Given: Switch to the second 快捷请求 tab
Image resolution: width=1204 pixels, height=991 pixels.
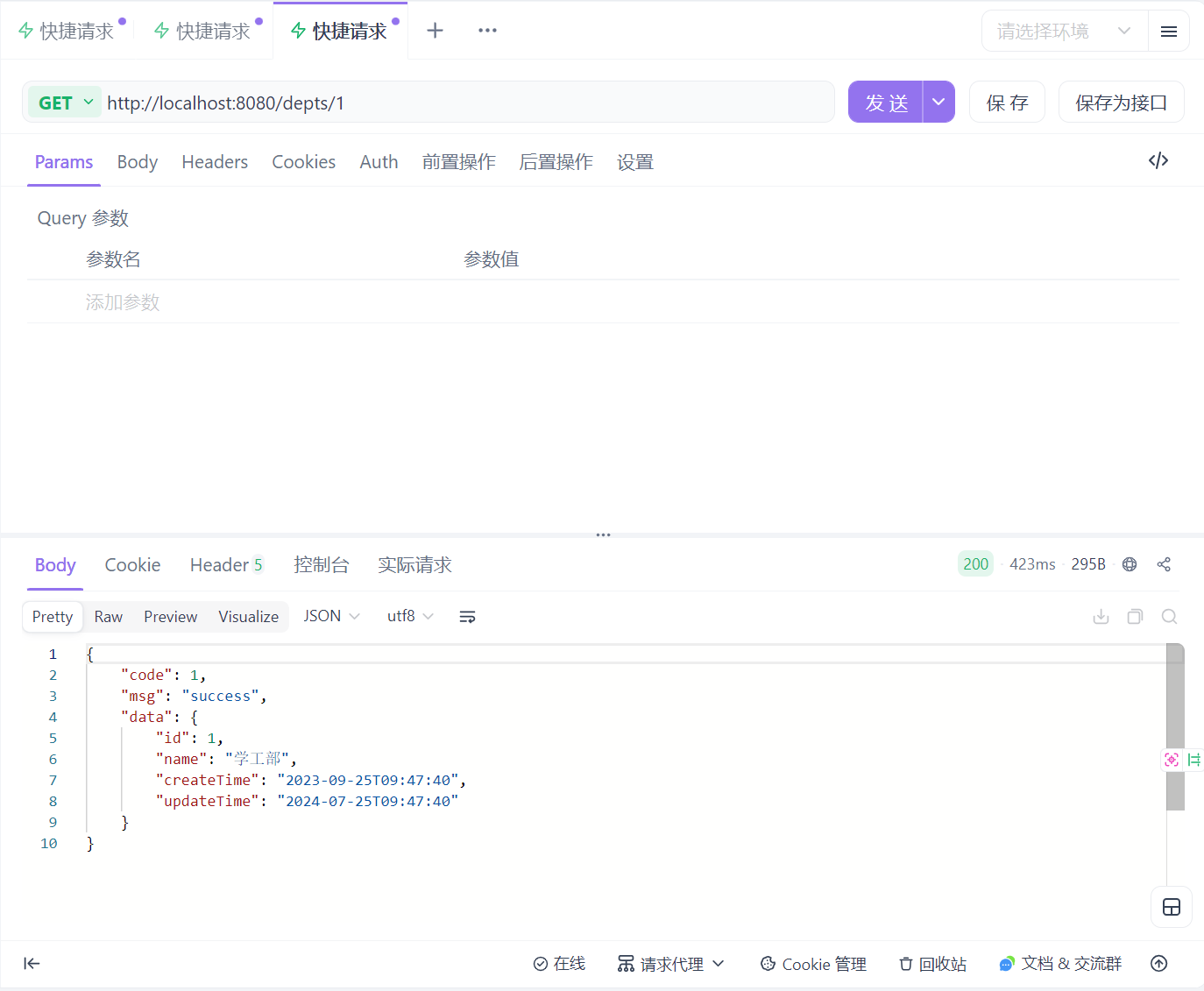Looking at the screenshot, I should click(205, 31).
